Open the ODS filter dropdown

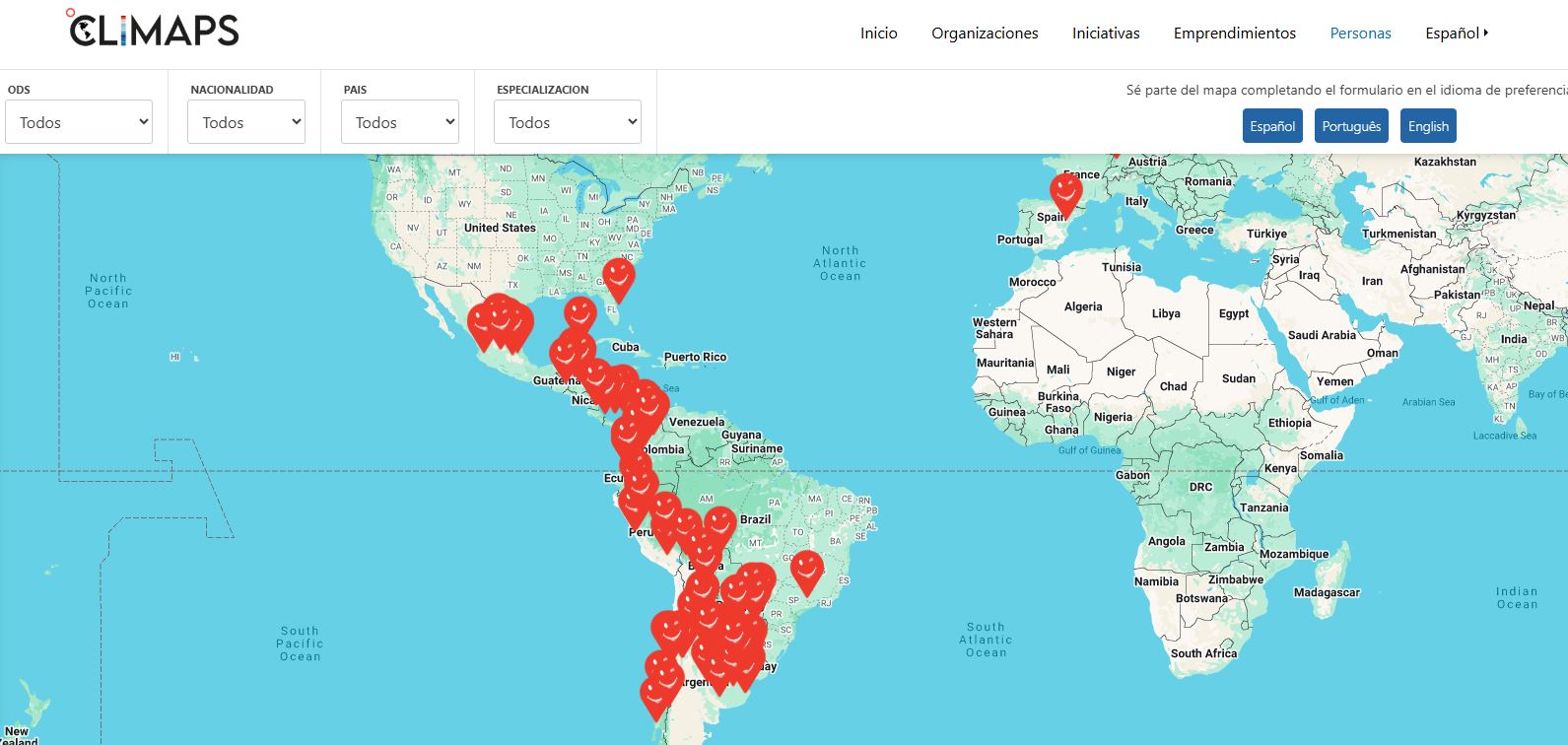click(79, 122)
